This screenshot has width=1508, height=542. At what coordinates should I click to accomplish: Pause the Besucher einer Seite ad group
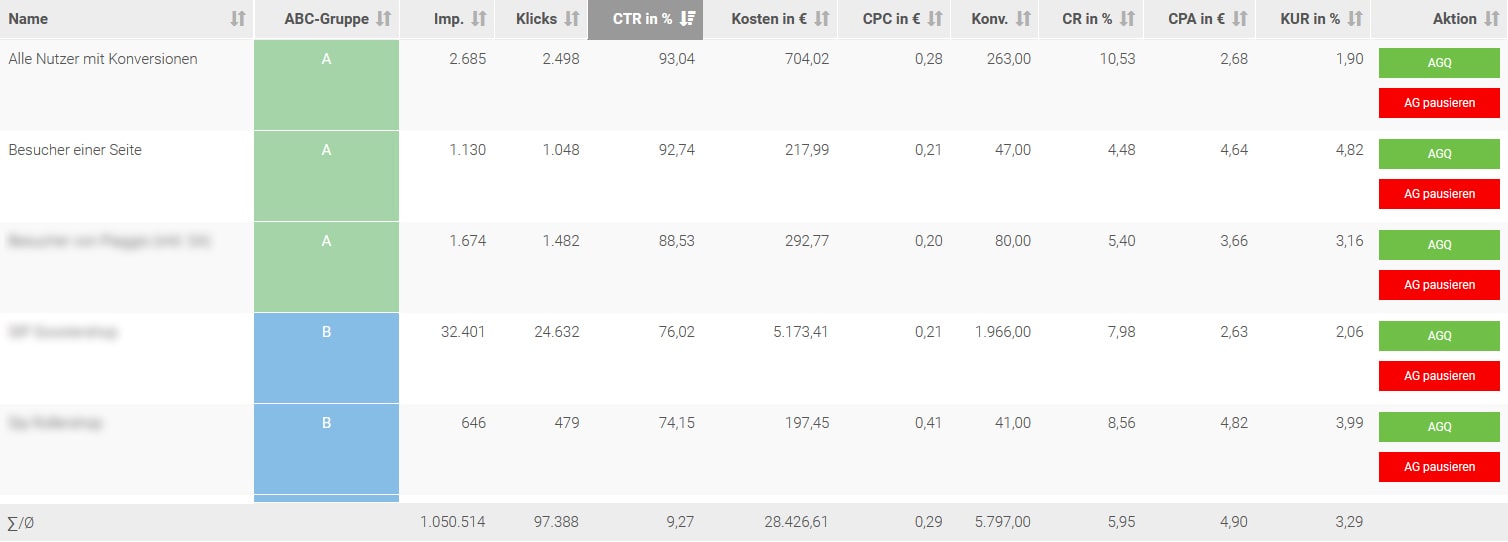[1439, 194]
